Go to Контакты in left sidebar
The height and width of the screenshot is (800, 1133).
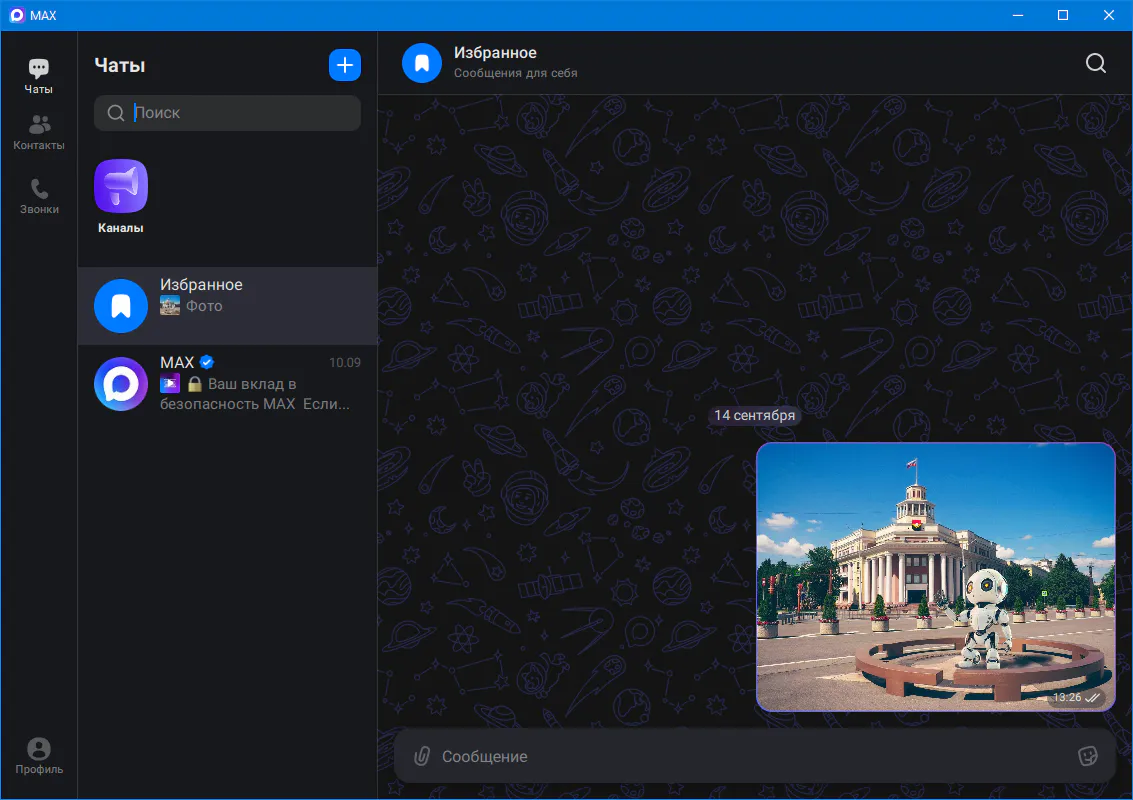click(x=39, y=132)
